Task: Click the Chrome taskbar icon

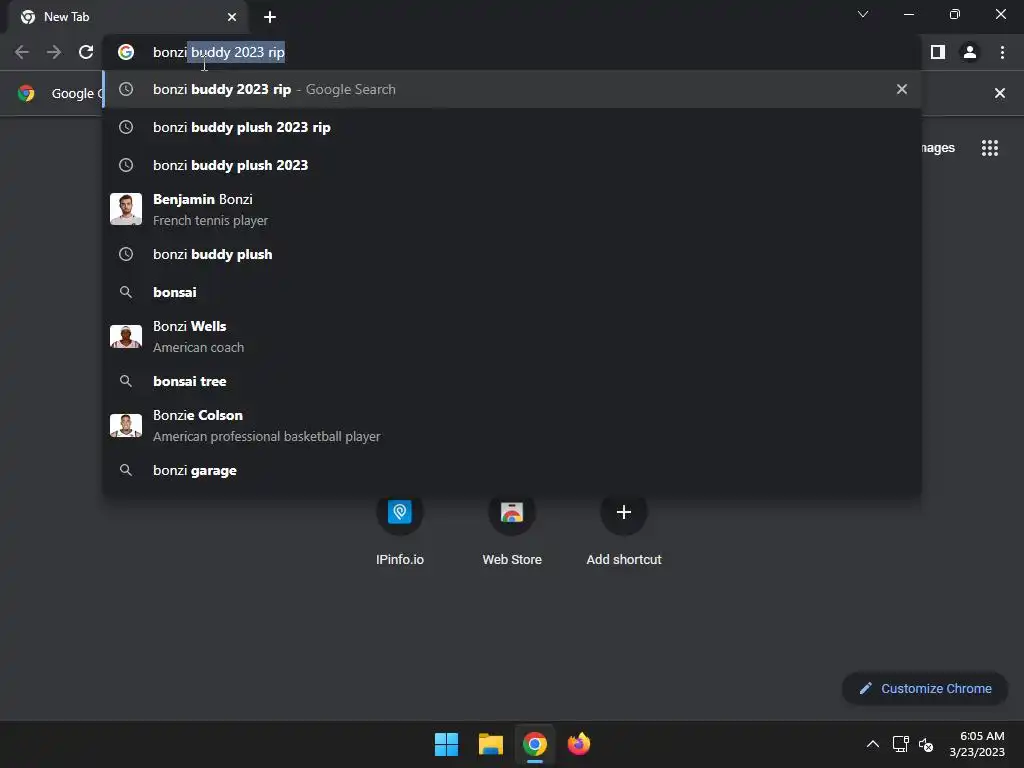Action: (534, 744)
